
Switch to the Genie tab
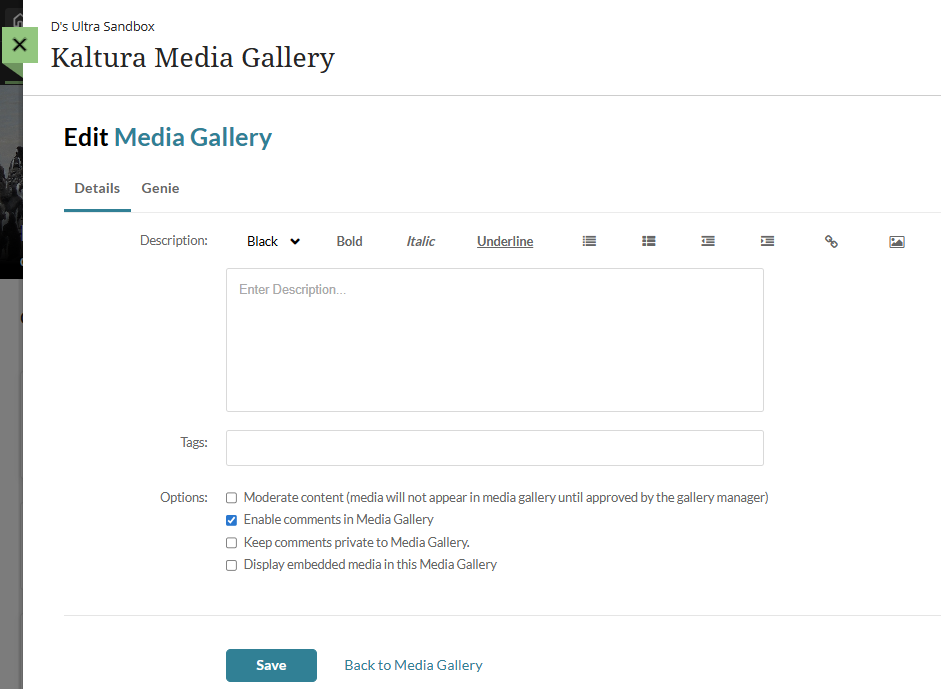160,188
